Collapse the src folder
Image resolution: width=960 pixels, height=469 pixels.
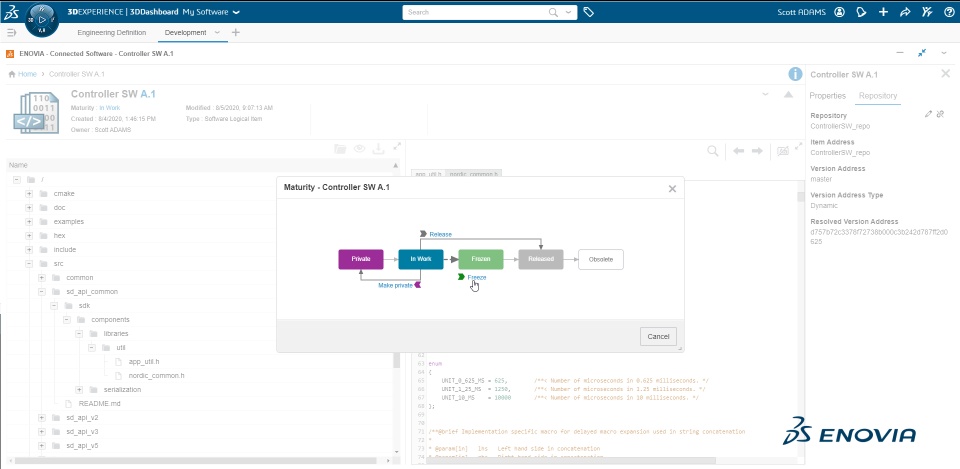click(x=29, y=264)
